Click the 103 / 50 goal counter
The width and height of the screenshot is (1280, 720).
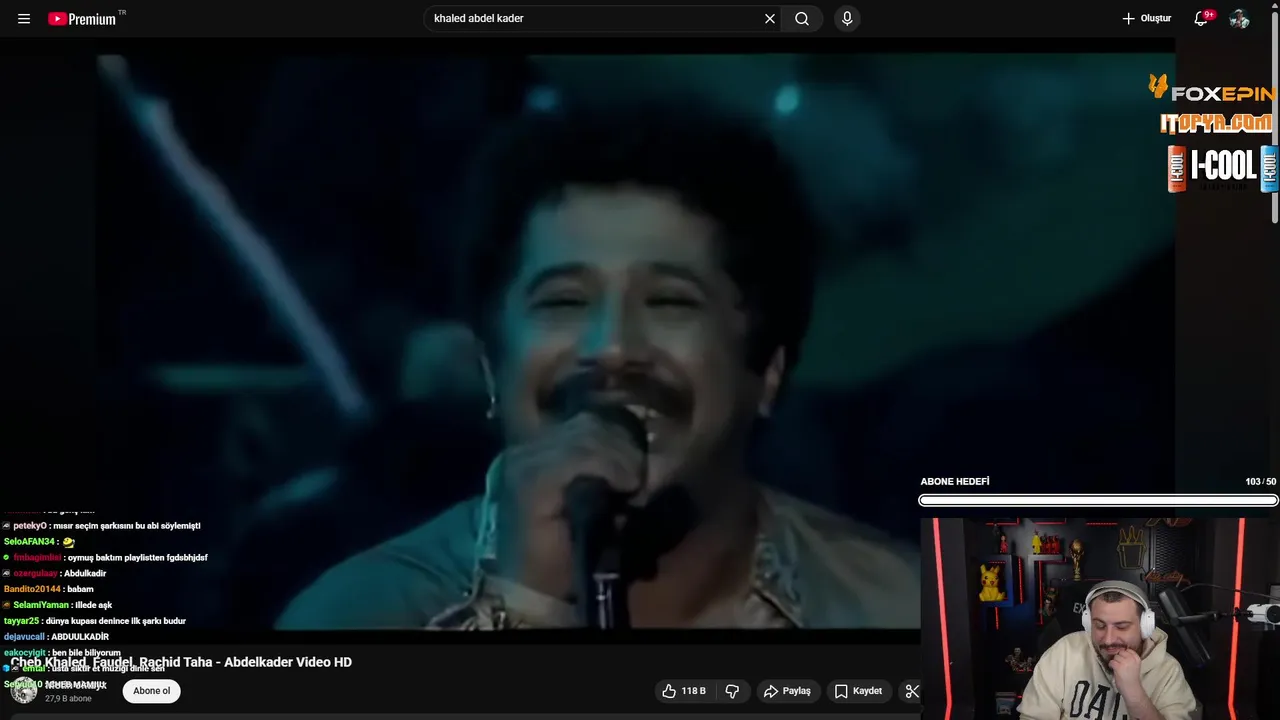pyautogui.click(x=1260, y=482)
